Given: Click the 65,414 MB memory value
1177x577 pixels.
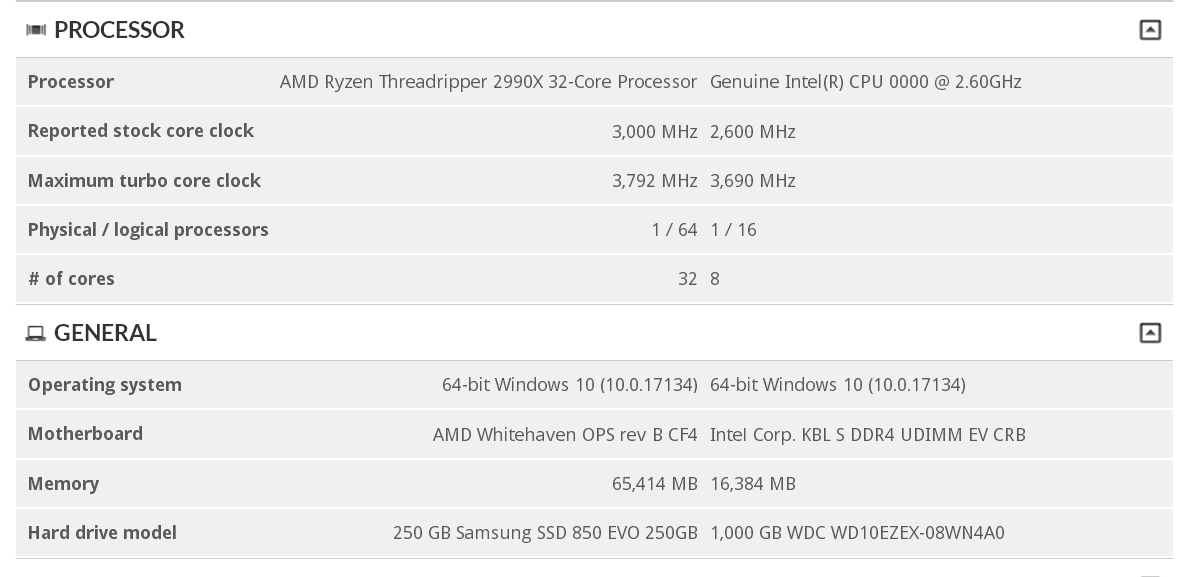Looking at the screenshot, I should (x=654, y=484).
